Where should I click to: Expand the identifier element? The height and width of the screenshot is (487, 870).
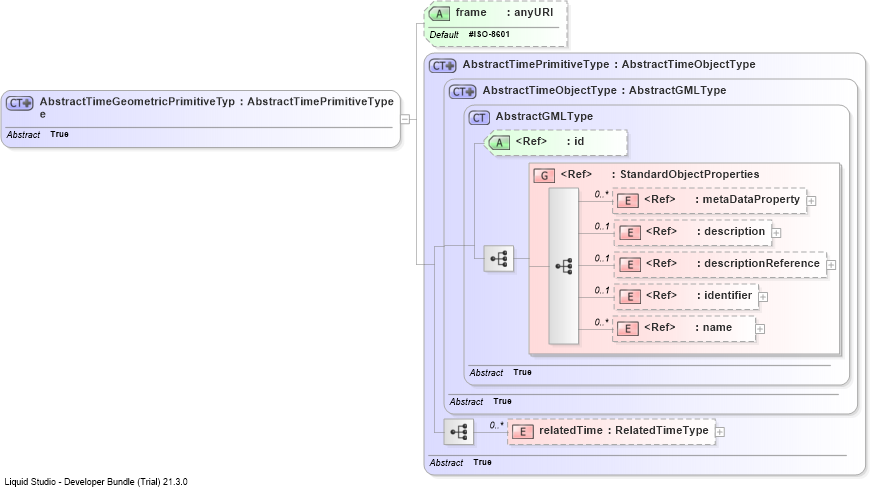pos(763,297)
